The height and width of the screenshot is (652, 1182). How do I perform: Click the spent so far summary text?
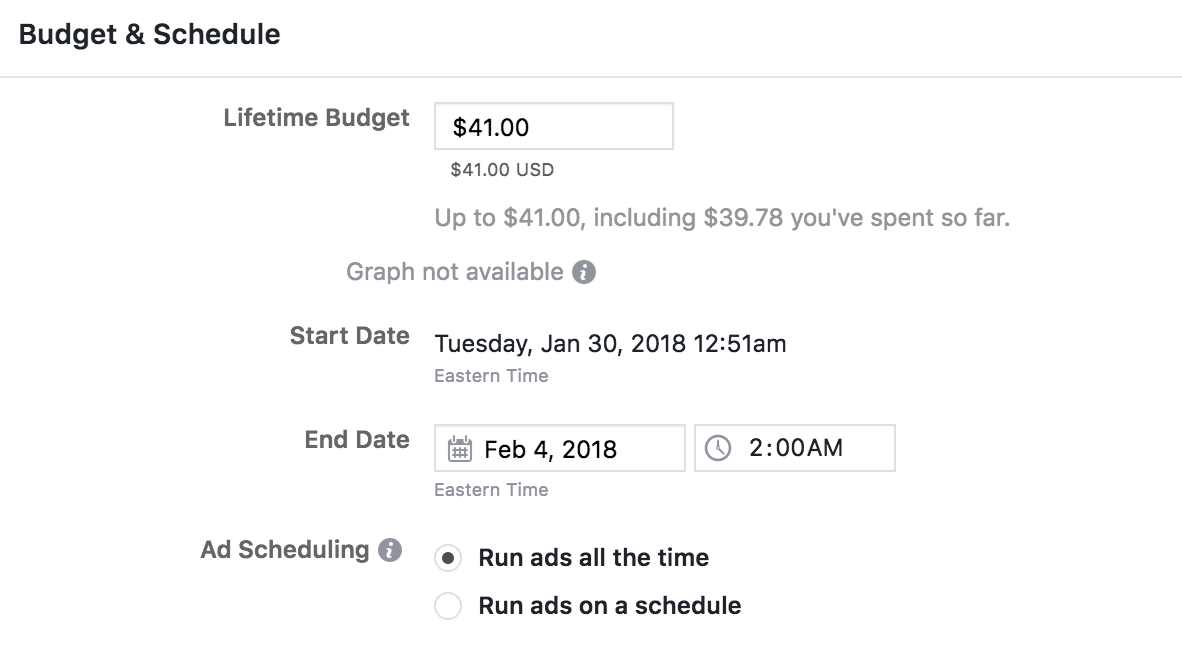[722, 218]
